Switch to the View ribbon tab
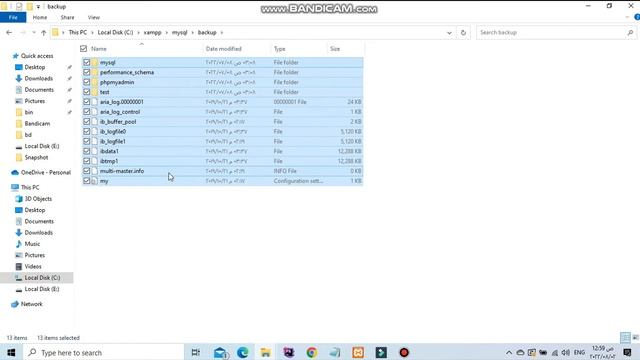 click(93, 18)
